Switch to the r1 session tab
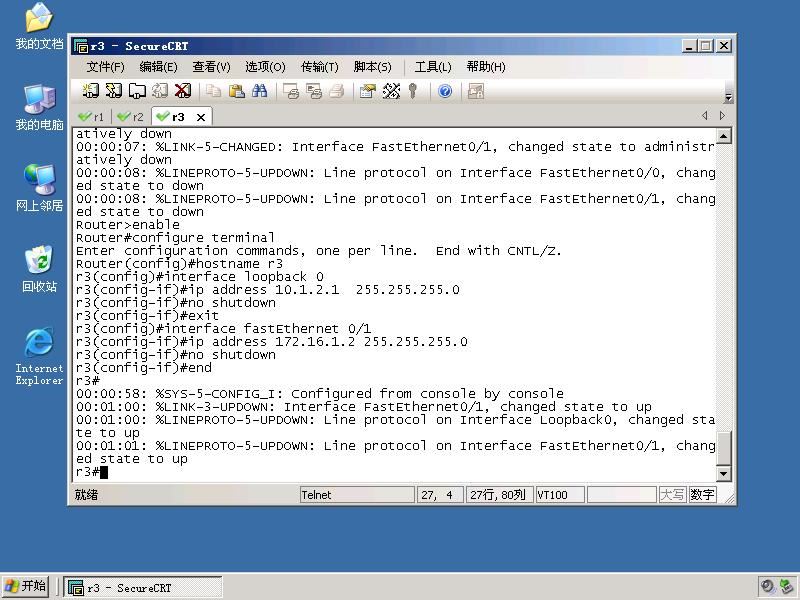Image resolution: width=800 pixels, height=600 pixels. click(x=91, y=117)
